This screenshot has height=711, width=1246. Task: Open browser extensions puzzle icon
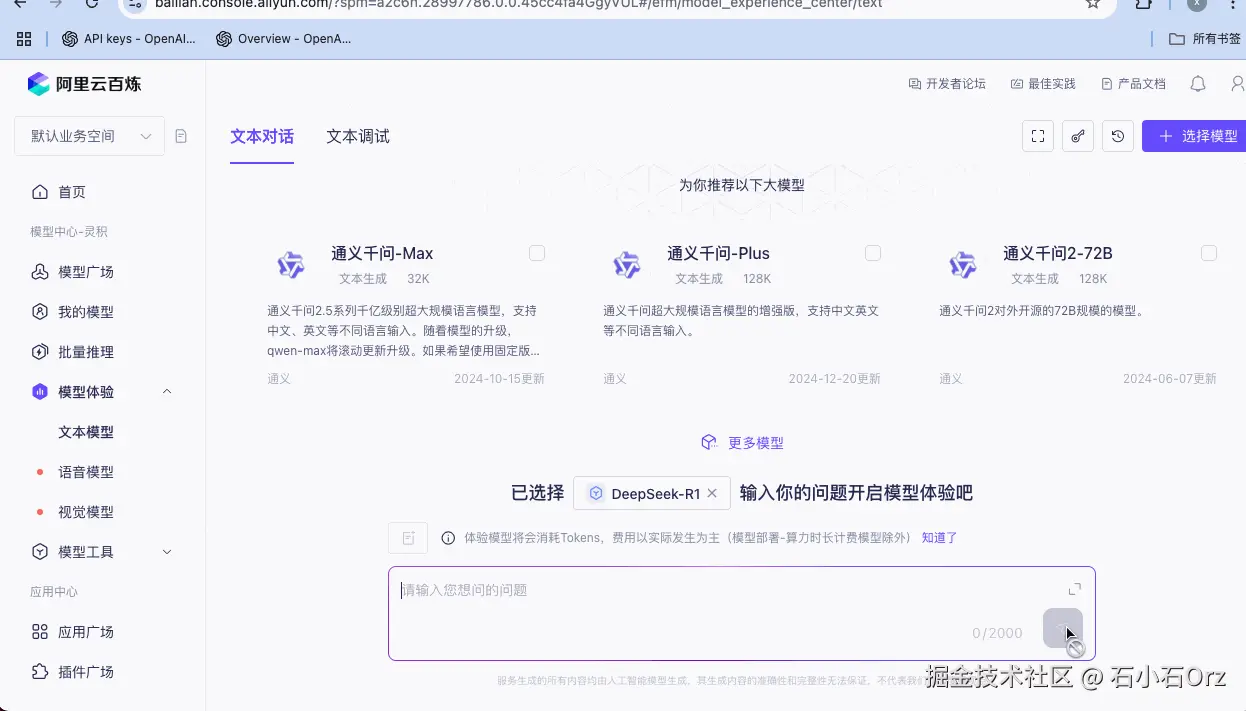[1144, 4]
